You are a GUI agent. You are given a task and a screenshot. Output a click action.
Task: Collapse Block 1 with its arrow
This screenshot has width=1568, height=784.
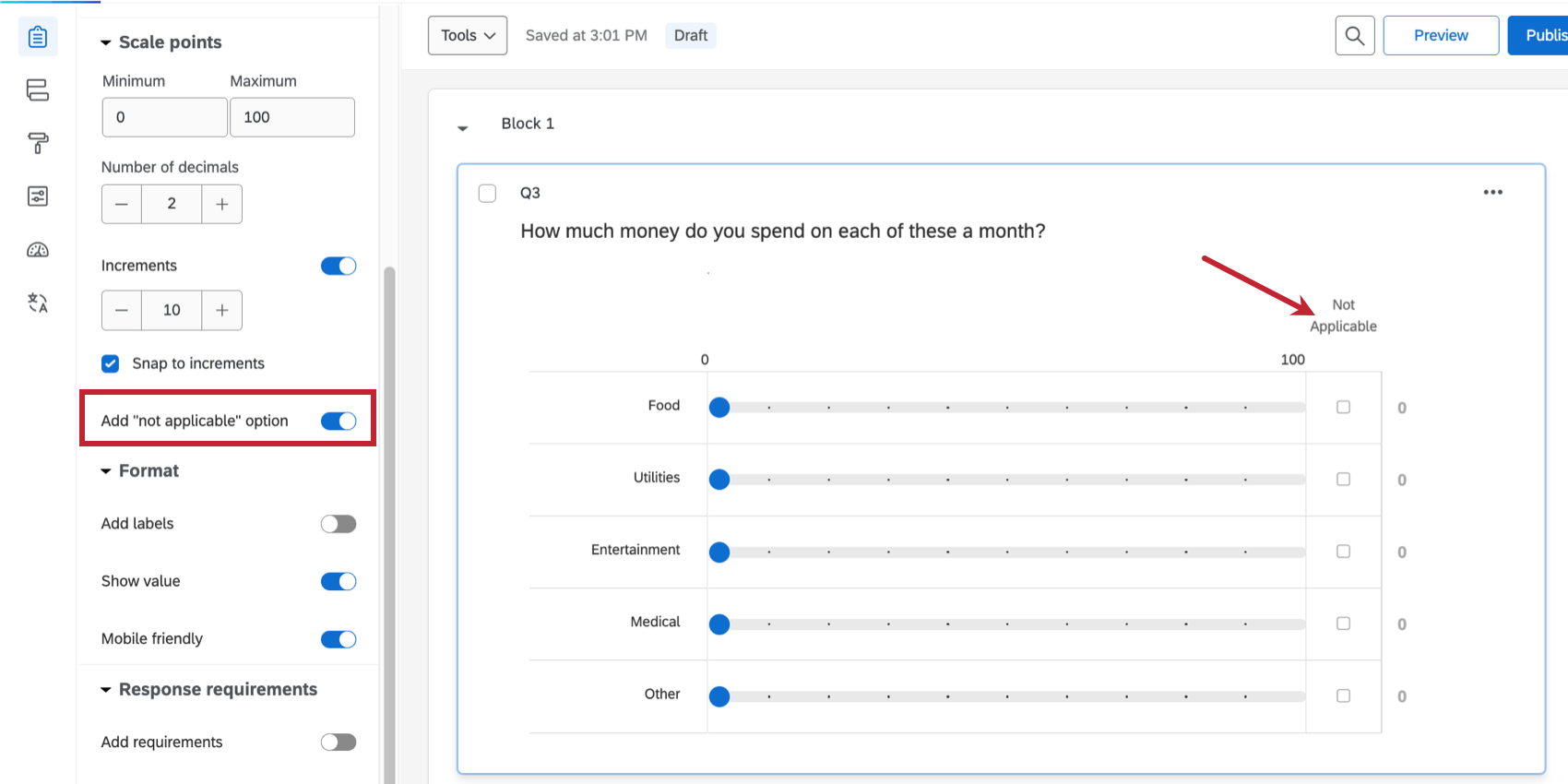pos(463,127)
